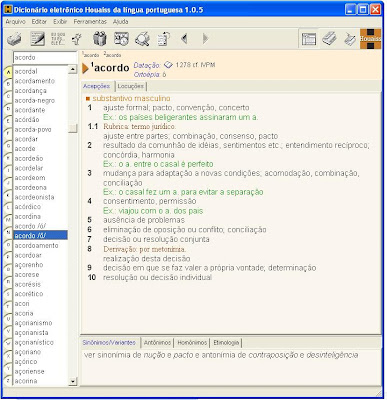Viewport: 387px width, 400px height.
Task: Jump to letter A index tab
Action: click(x=8, y=72)
